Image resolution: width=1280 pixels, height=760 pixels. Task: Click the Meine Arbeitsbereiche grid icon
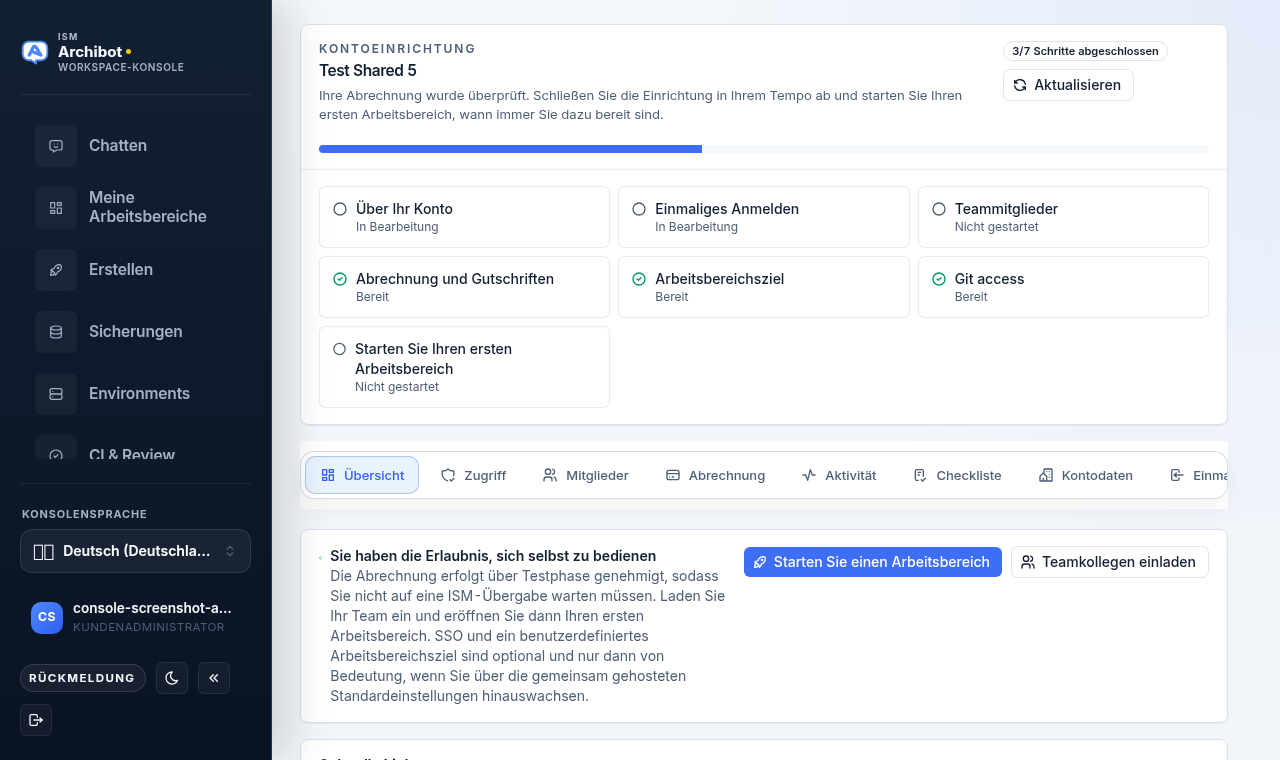coord(56,208)
